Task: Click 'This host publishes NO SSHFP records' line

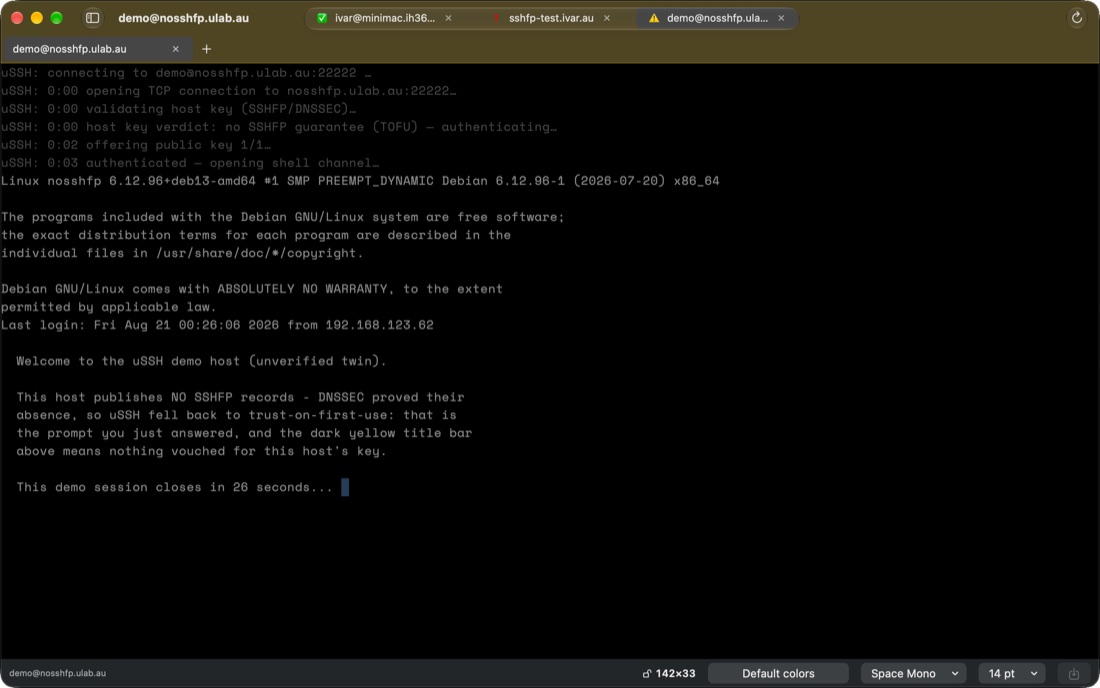Action: tap(240, 397)
